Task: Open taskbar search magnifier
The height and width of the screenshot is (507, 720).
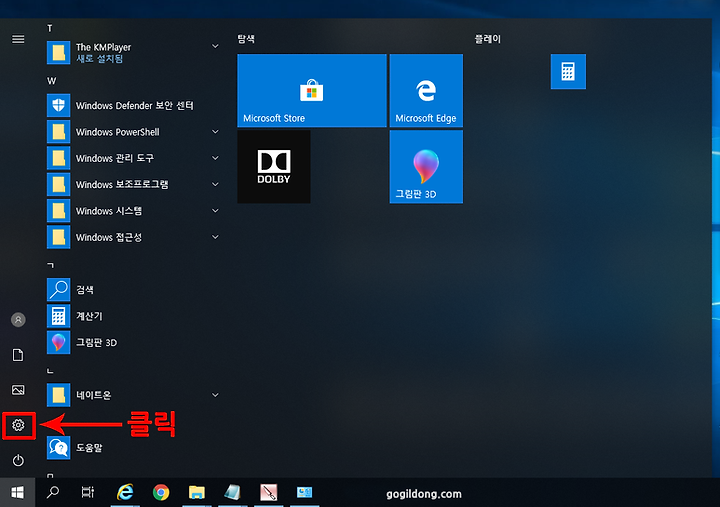Action: click(53, 493)
